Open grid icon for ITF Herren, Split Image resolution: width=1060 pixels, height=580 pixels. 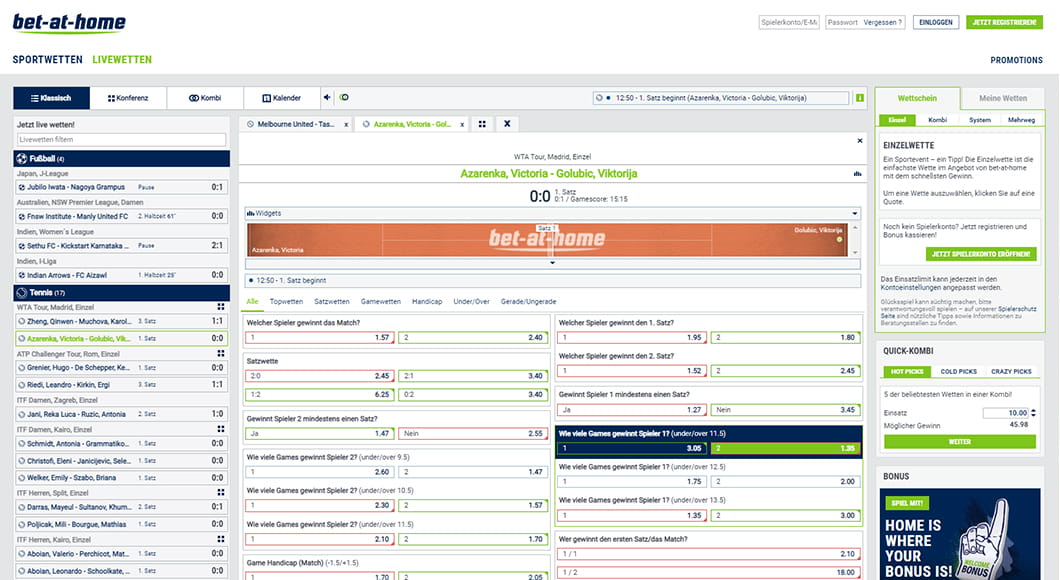[220, 493]
